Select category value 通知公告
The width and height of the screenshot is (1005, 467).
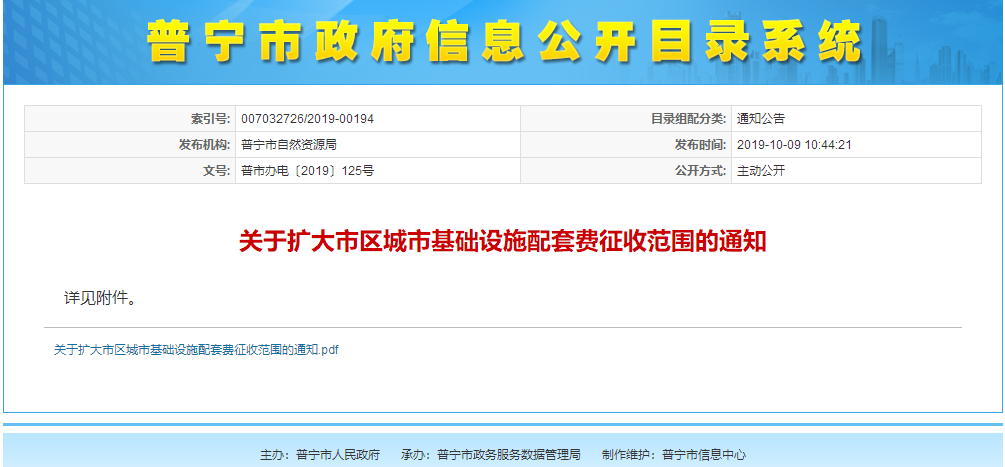761,119
